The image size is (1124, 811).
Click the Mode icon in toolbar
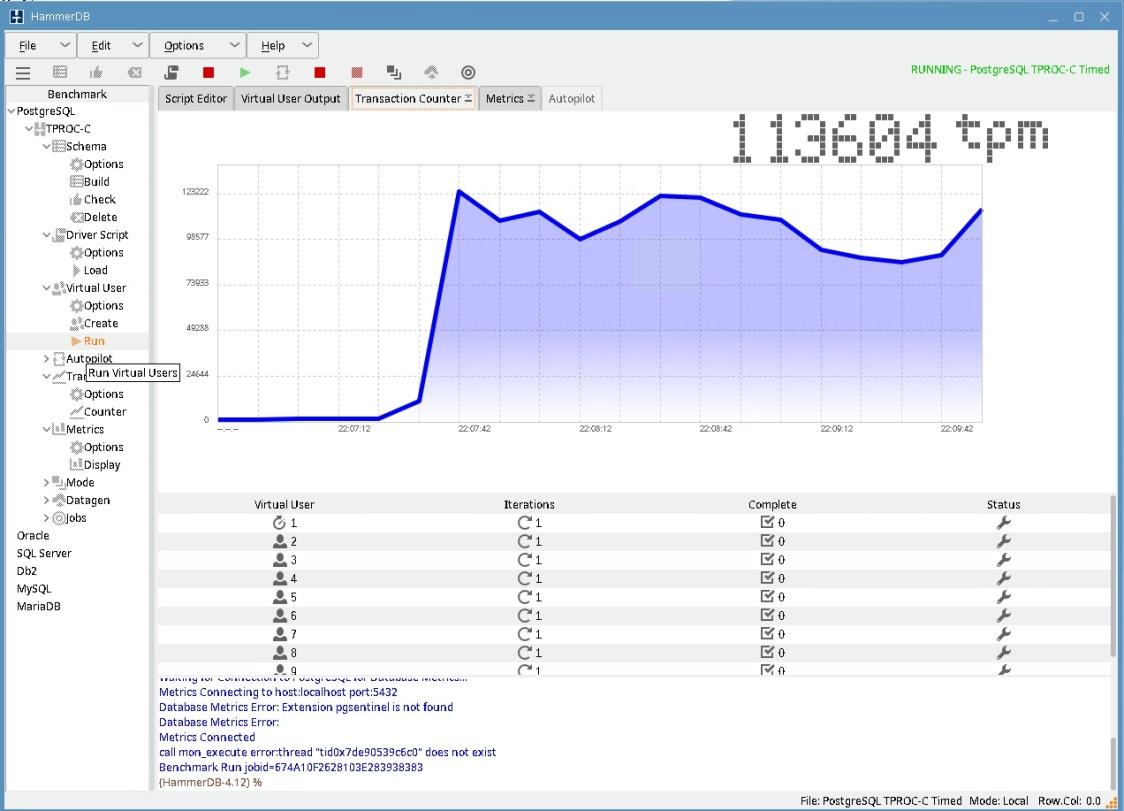[x=394, y=73]
